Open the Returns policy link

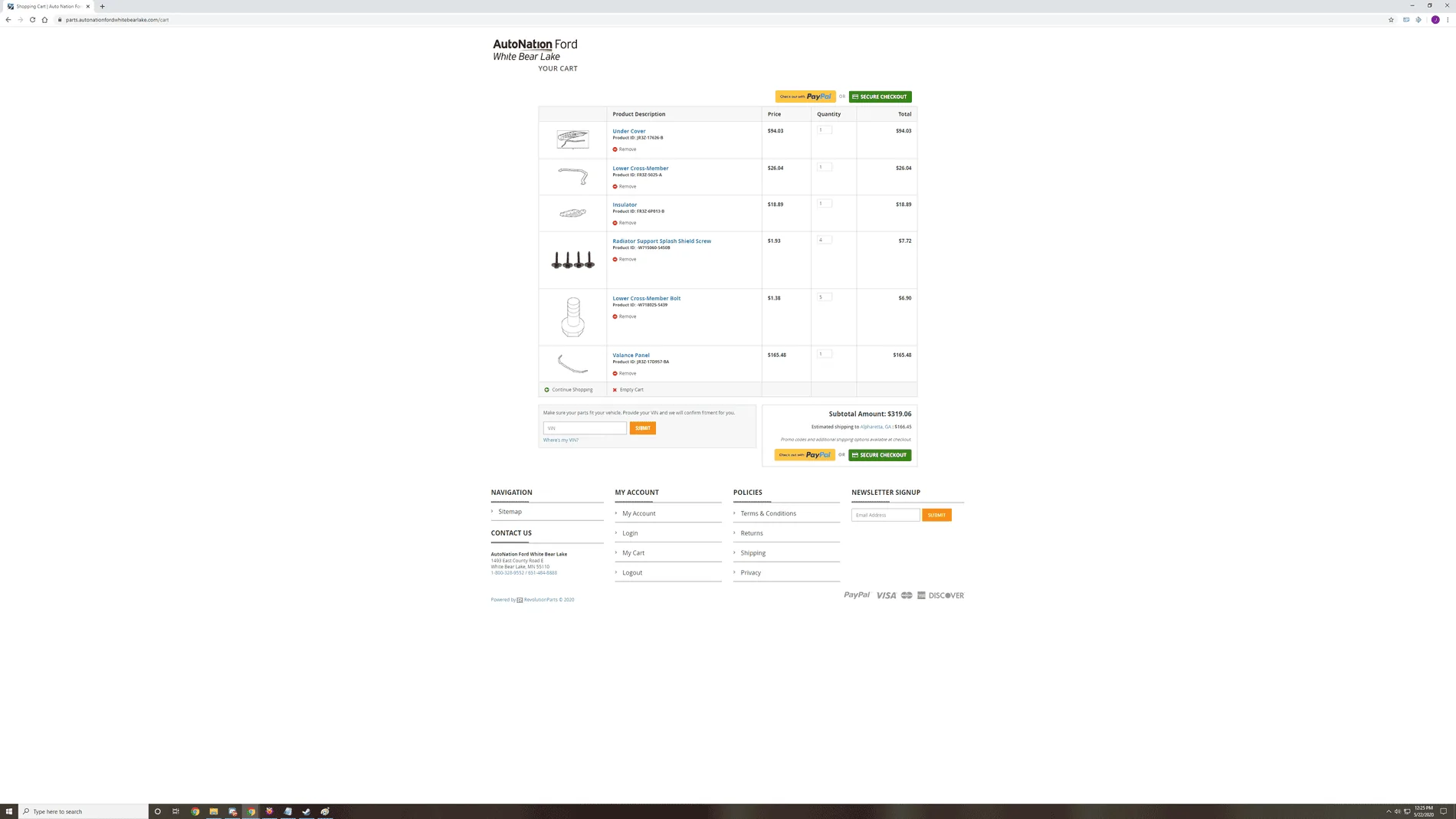tap(751, 533)
